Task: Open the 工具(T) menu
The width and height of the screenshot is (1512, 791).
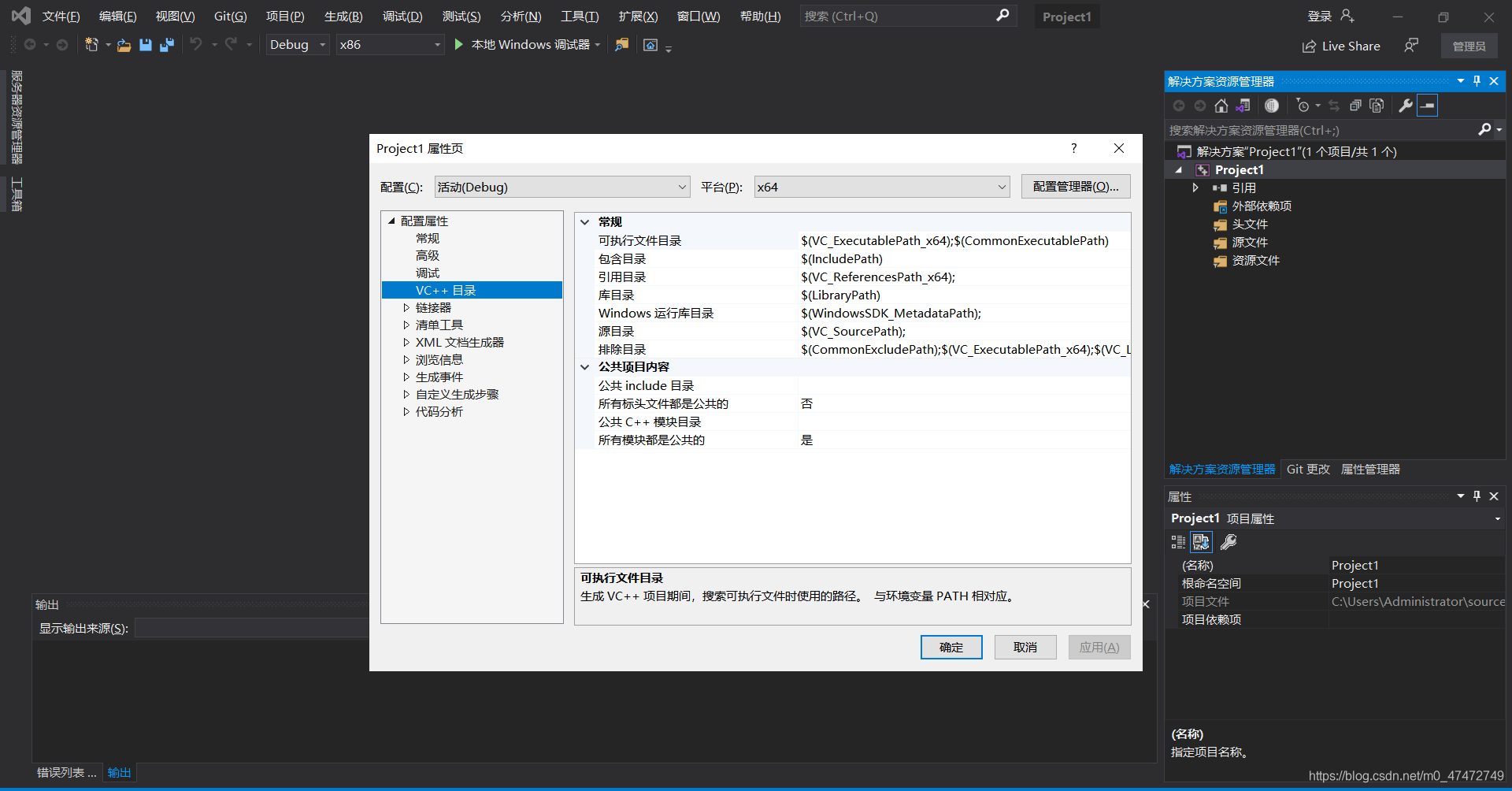Action: [x=580, y=17]
